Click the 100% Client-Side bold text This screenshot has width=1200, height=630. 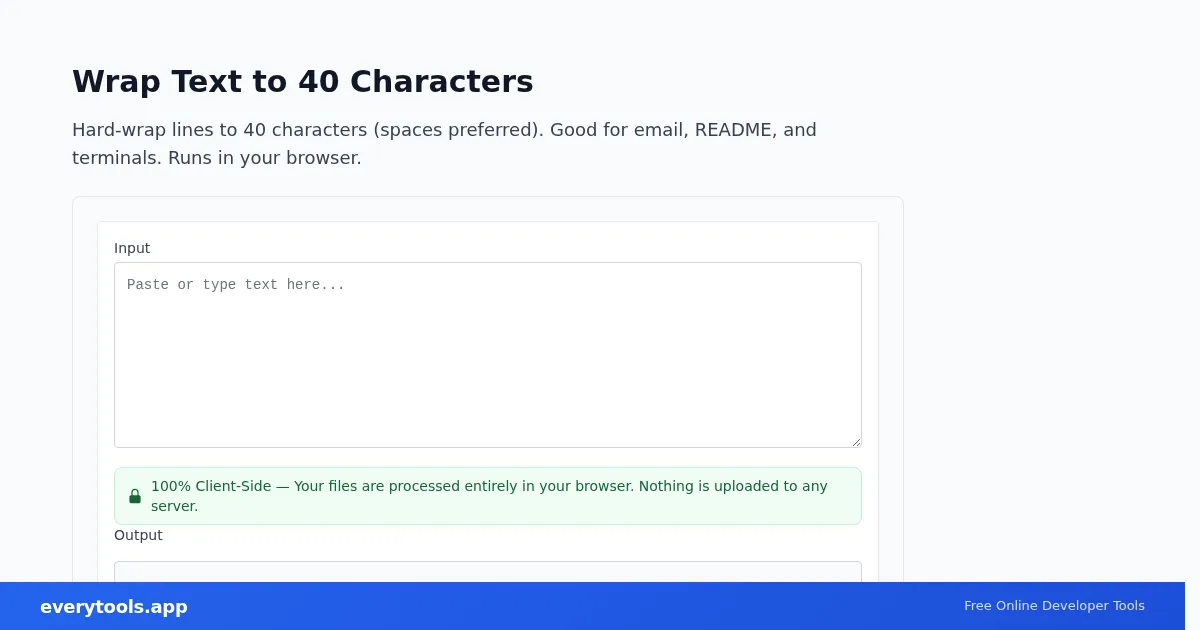(x=211, y=486)
